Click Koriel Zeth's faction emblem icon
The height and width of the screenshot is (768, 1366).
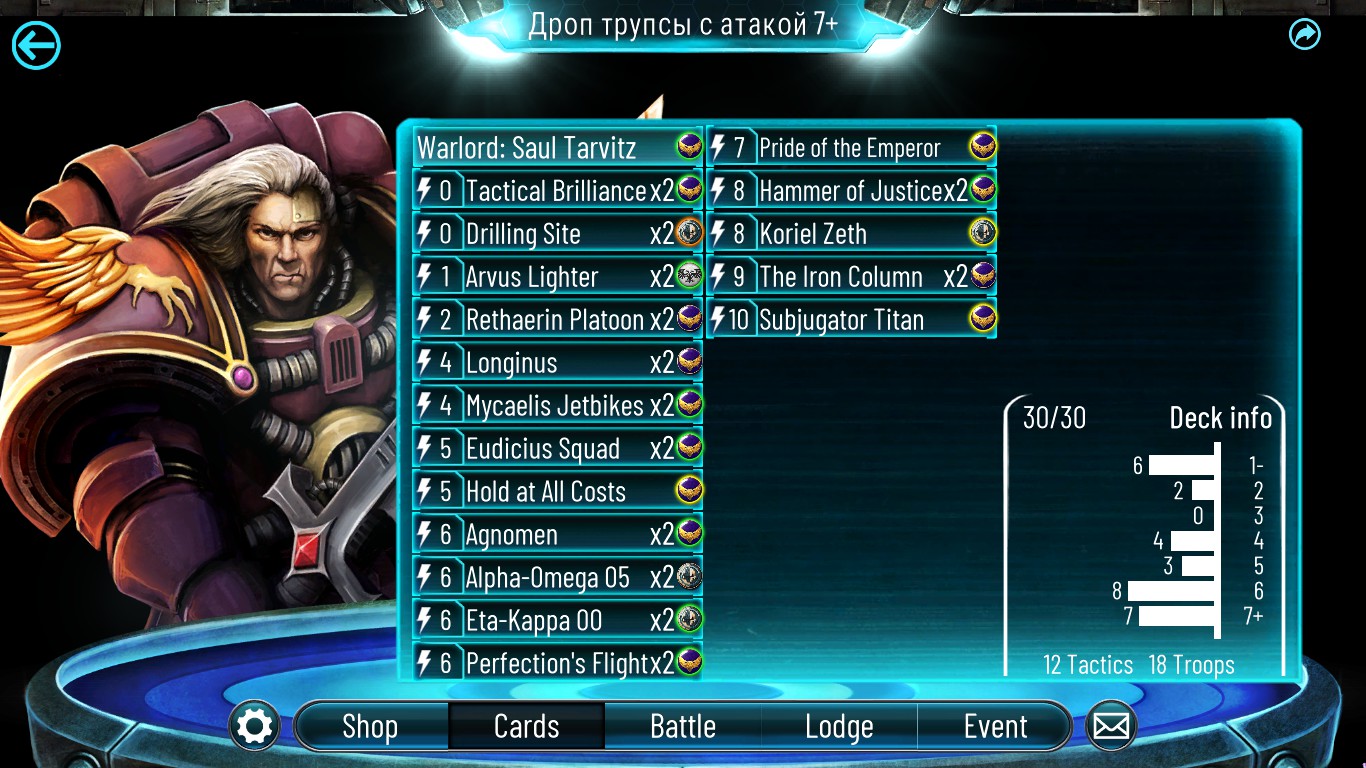(983, 233)
